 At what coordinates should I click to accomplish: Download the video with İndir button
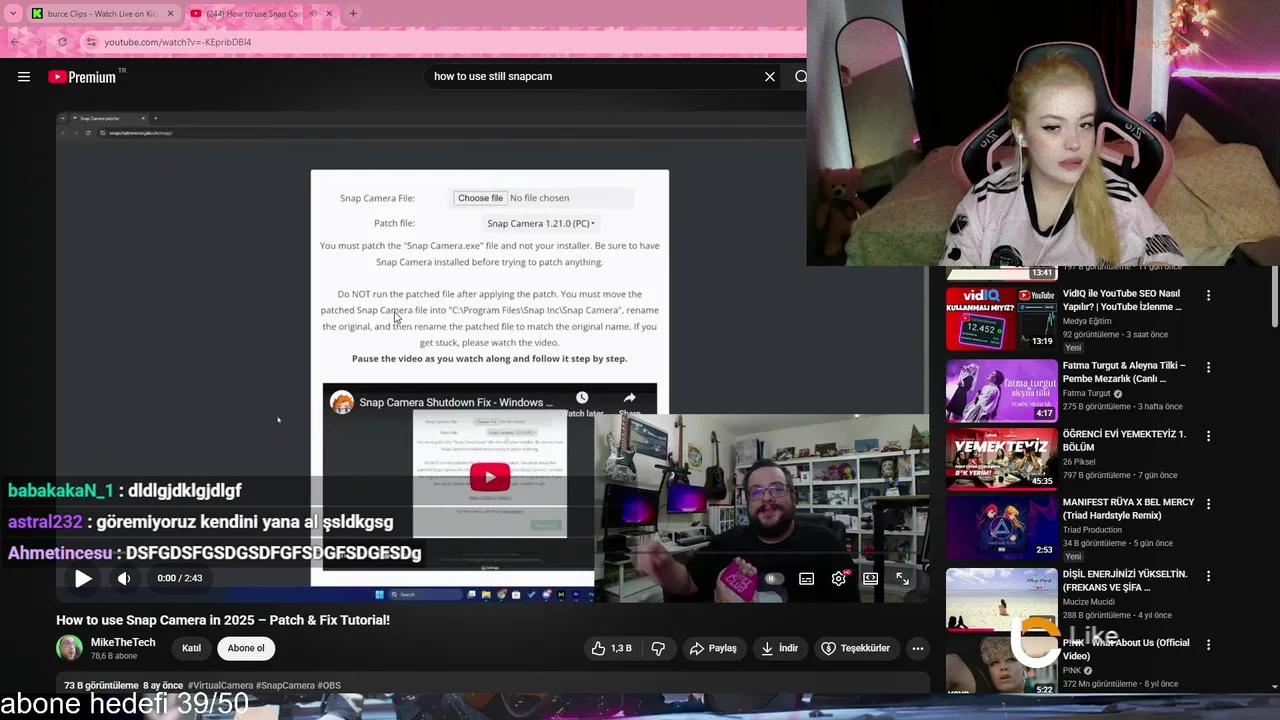point(779,648)
